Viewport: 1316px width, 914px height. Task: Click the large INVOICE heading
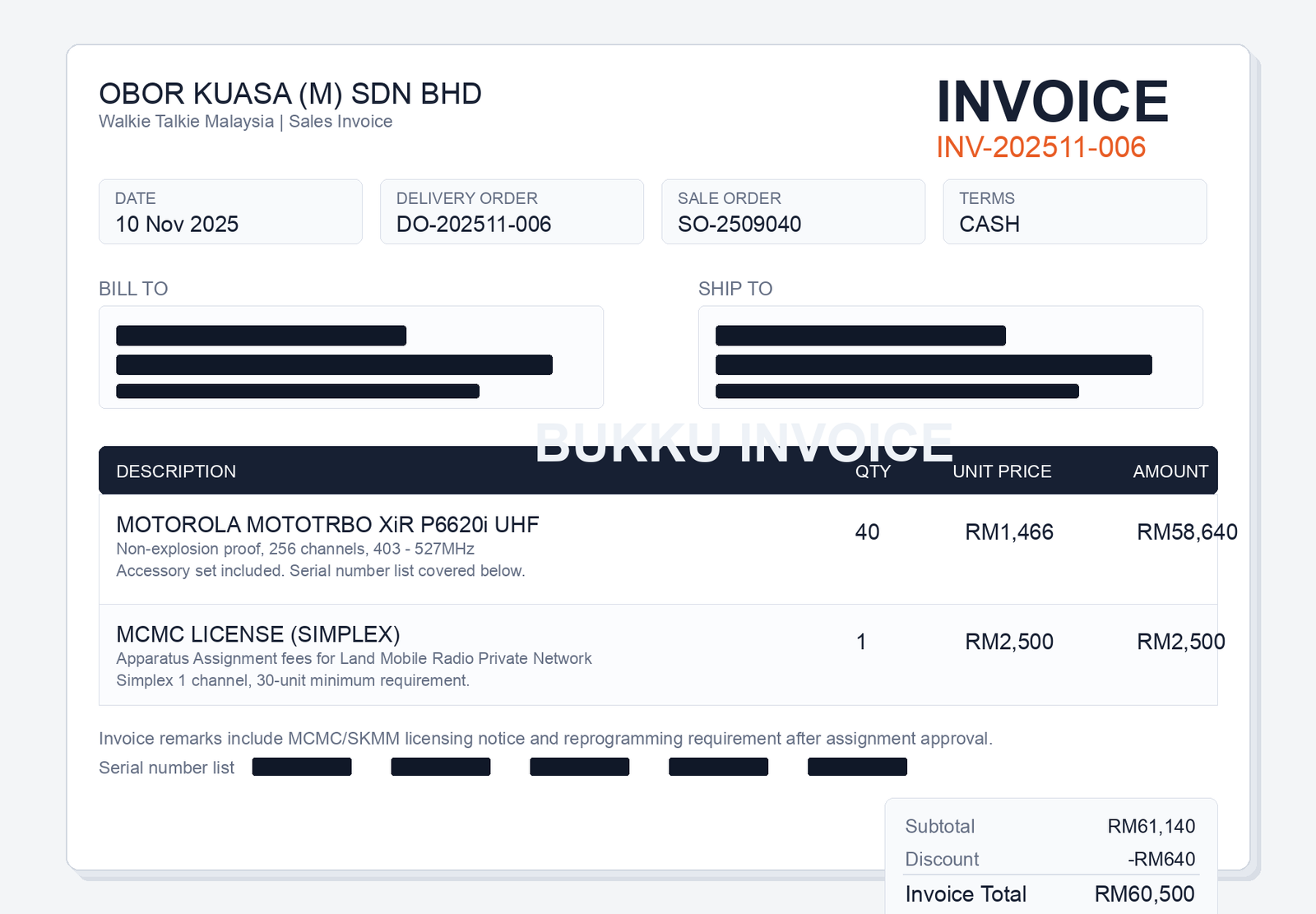[1052, 101]
